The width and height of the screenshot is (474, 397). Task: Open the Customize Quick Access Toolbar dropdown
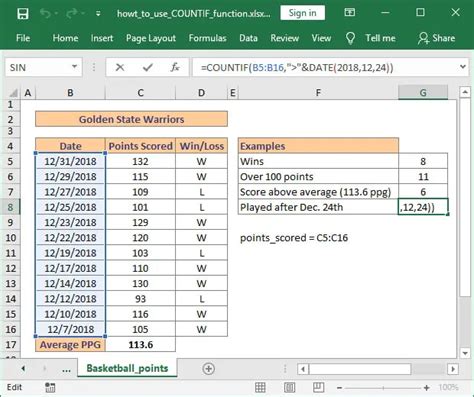pos(98,14)
